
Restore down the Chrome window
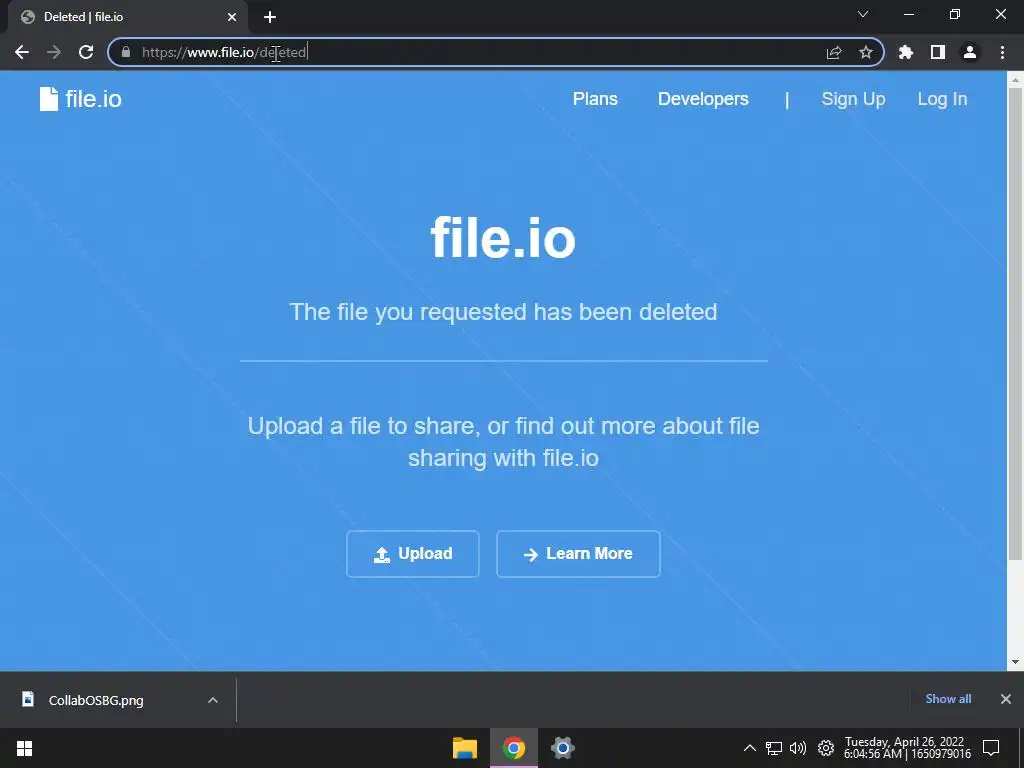click(x=955, y=14)
